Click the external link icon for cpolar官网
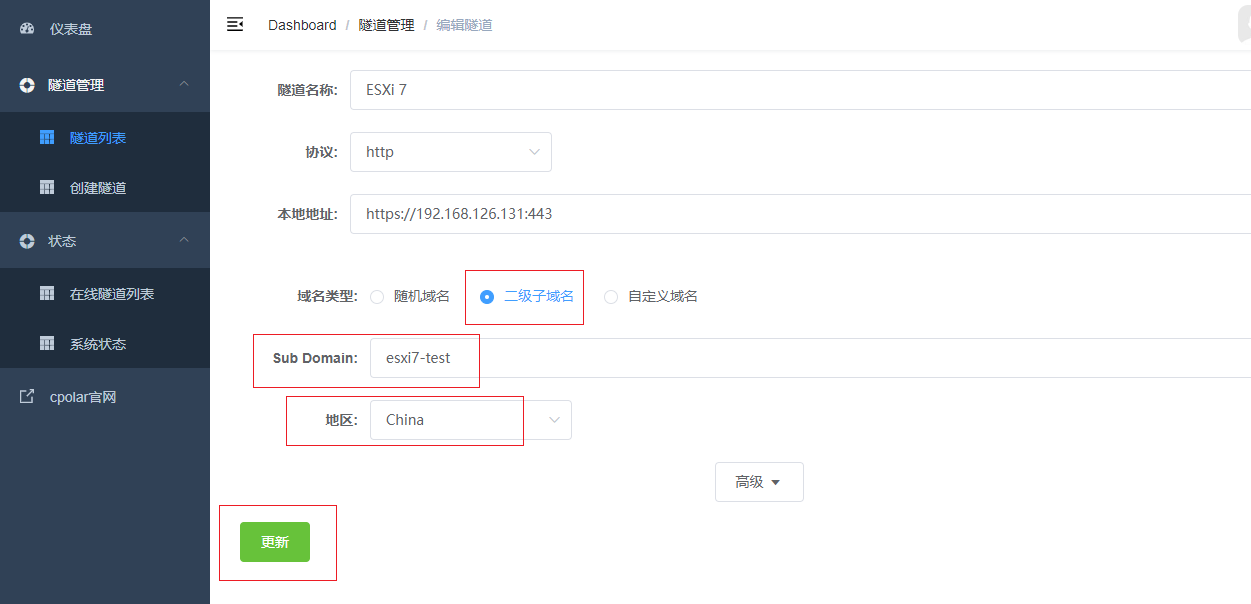 point(27,397)
